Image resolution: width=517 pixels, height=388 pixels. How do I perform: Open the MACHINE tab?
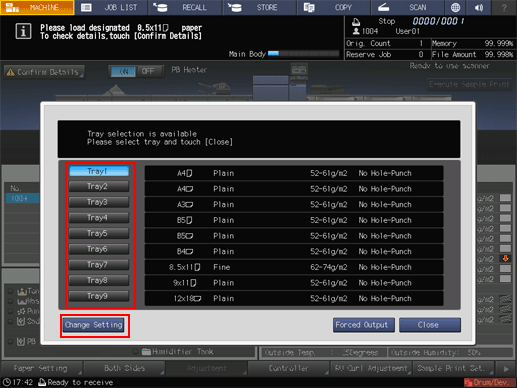pos(37,7)
